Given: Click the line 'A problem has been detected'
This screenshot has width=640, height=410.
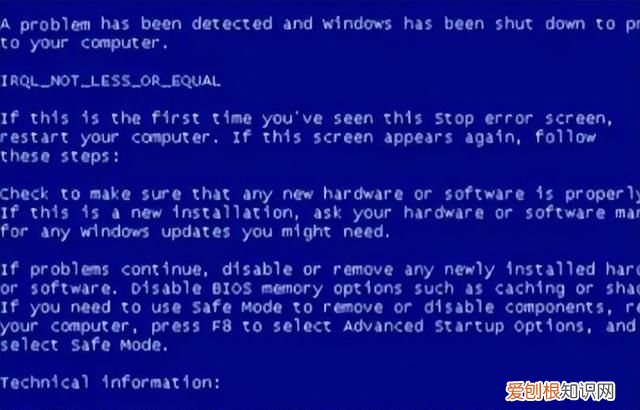Looking at the screenshot, I should click(320, 24).
